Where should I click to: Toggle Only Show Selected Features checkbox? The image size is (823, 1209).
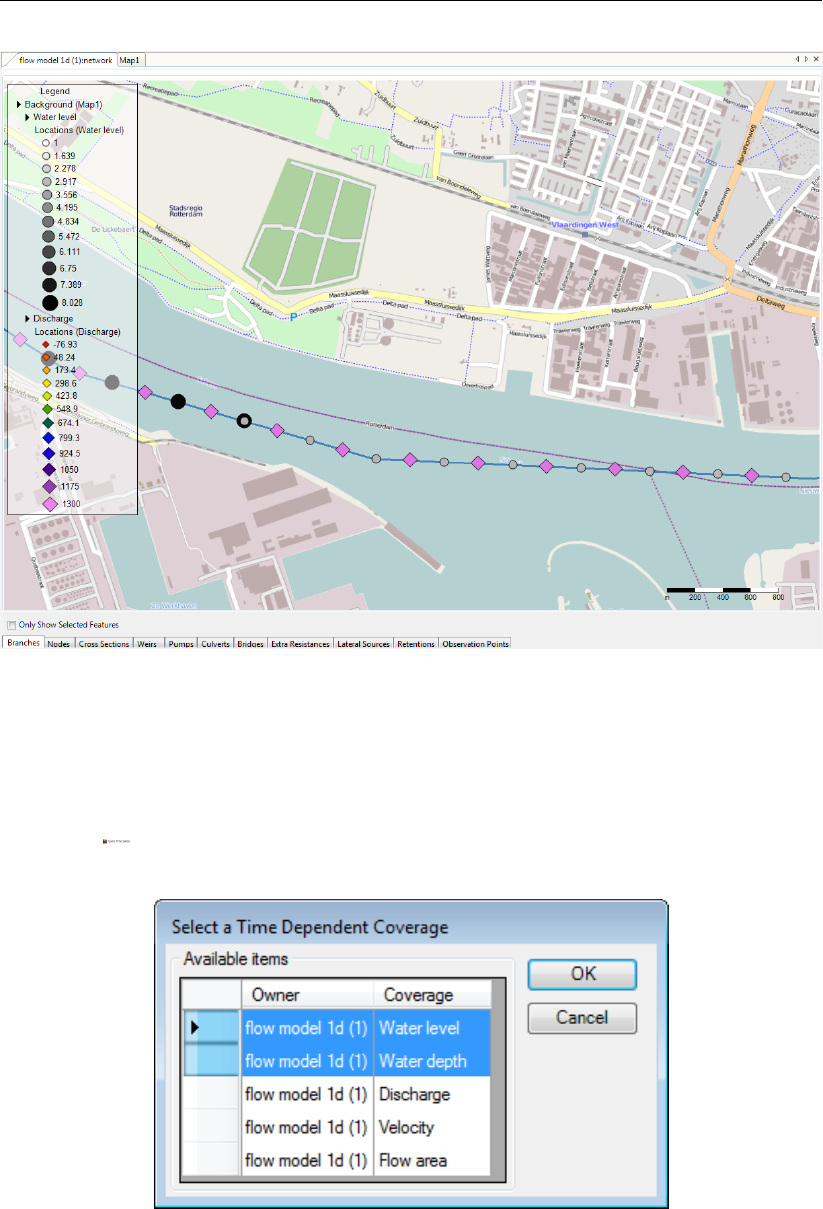[x=10, y=624]
